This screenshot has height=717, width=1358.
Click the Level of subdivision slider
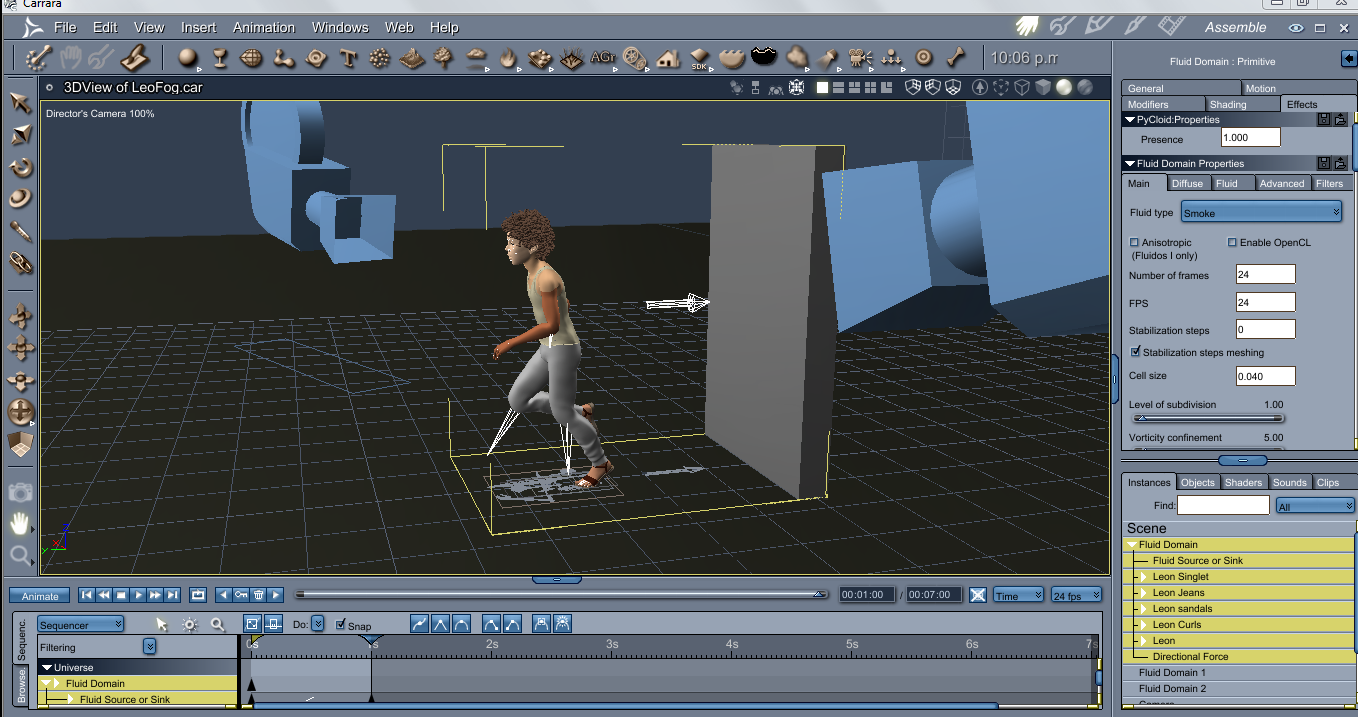tap(1206, 418)
